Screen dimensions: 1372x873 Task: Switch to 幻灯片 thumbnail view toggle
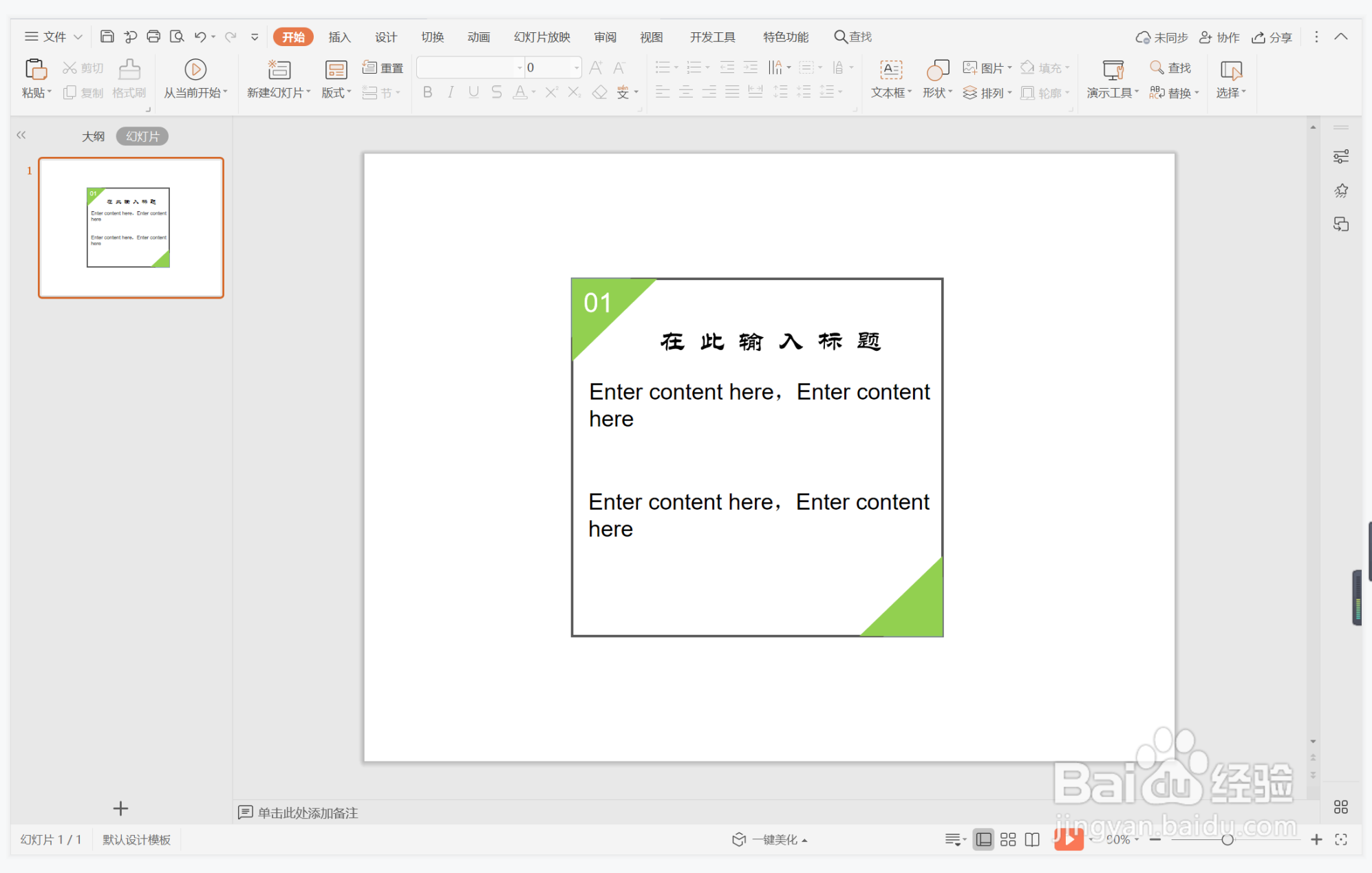(x=142, y=136)
